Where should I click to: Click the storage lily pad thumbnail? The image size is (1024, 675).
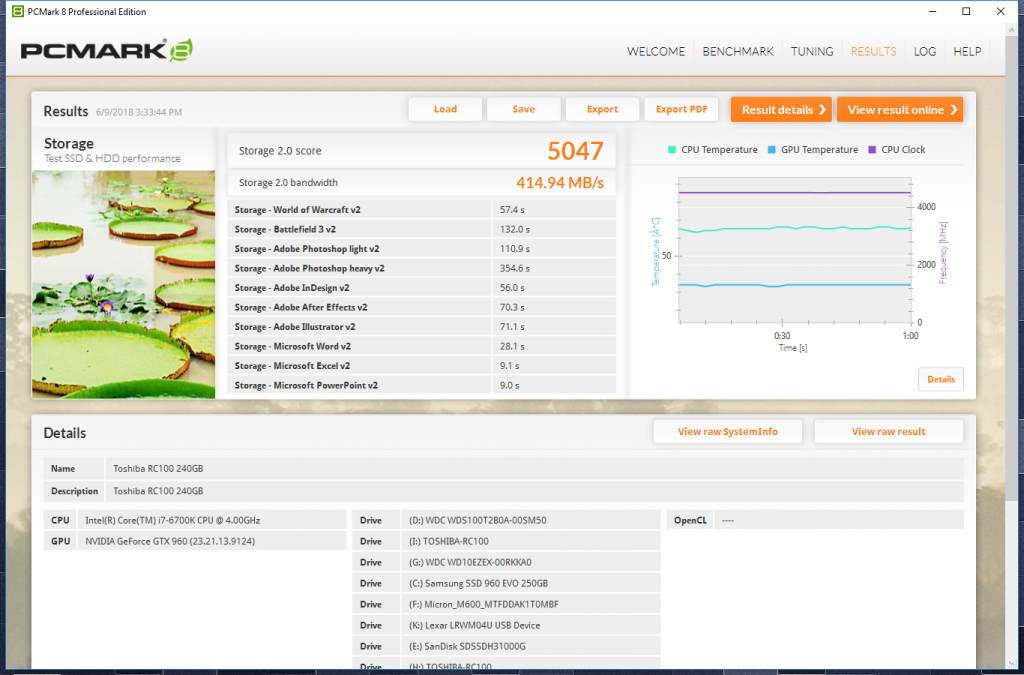[123, 284]
